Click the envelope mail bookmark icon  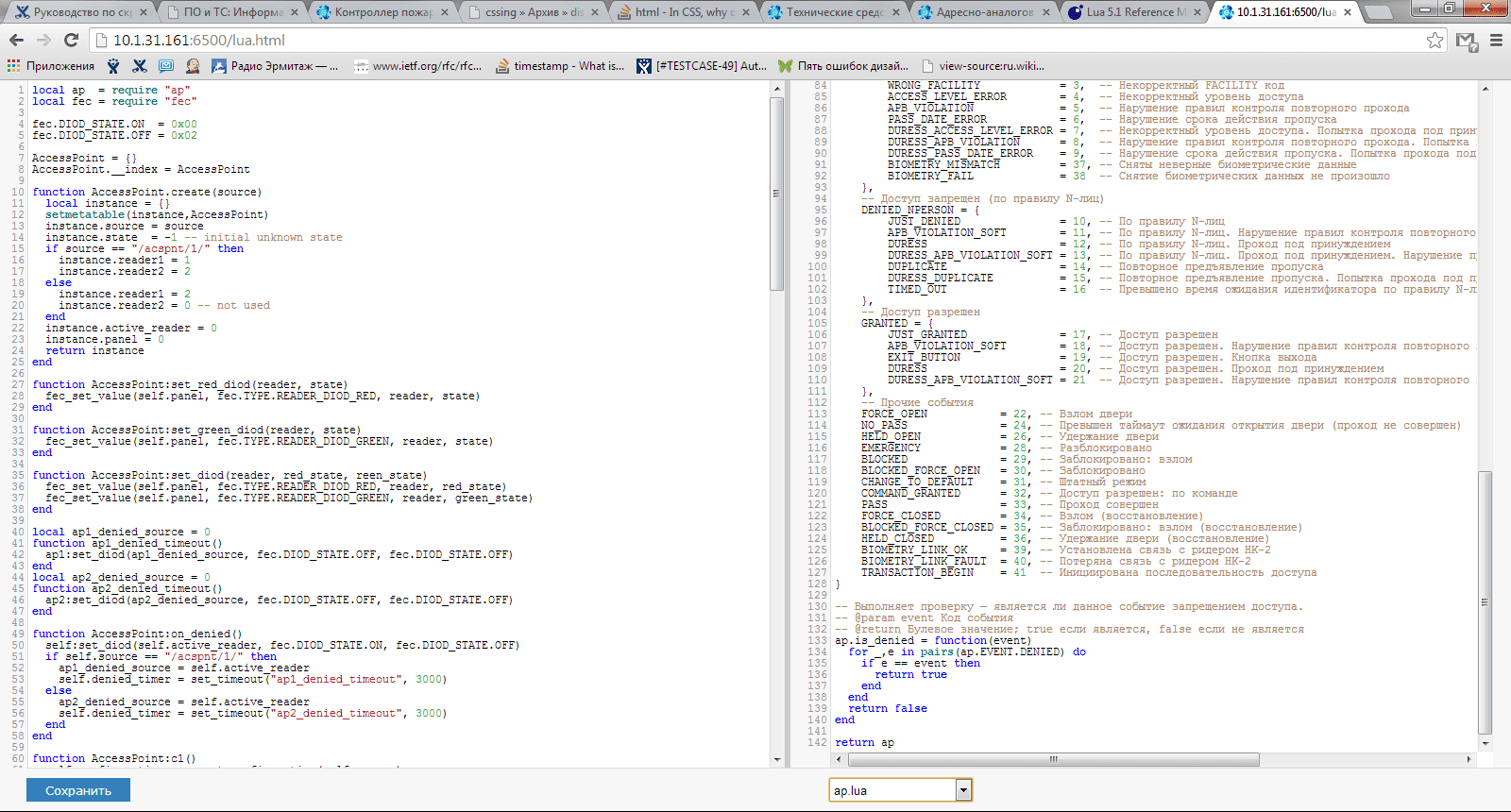tap(166, 66)
